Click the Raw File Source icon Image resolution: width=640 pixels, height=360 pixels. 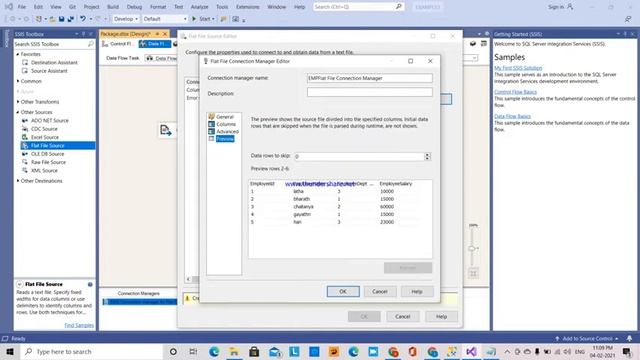[25, 162]
